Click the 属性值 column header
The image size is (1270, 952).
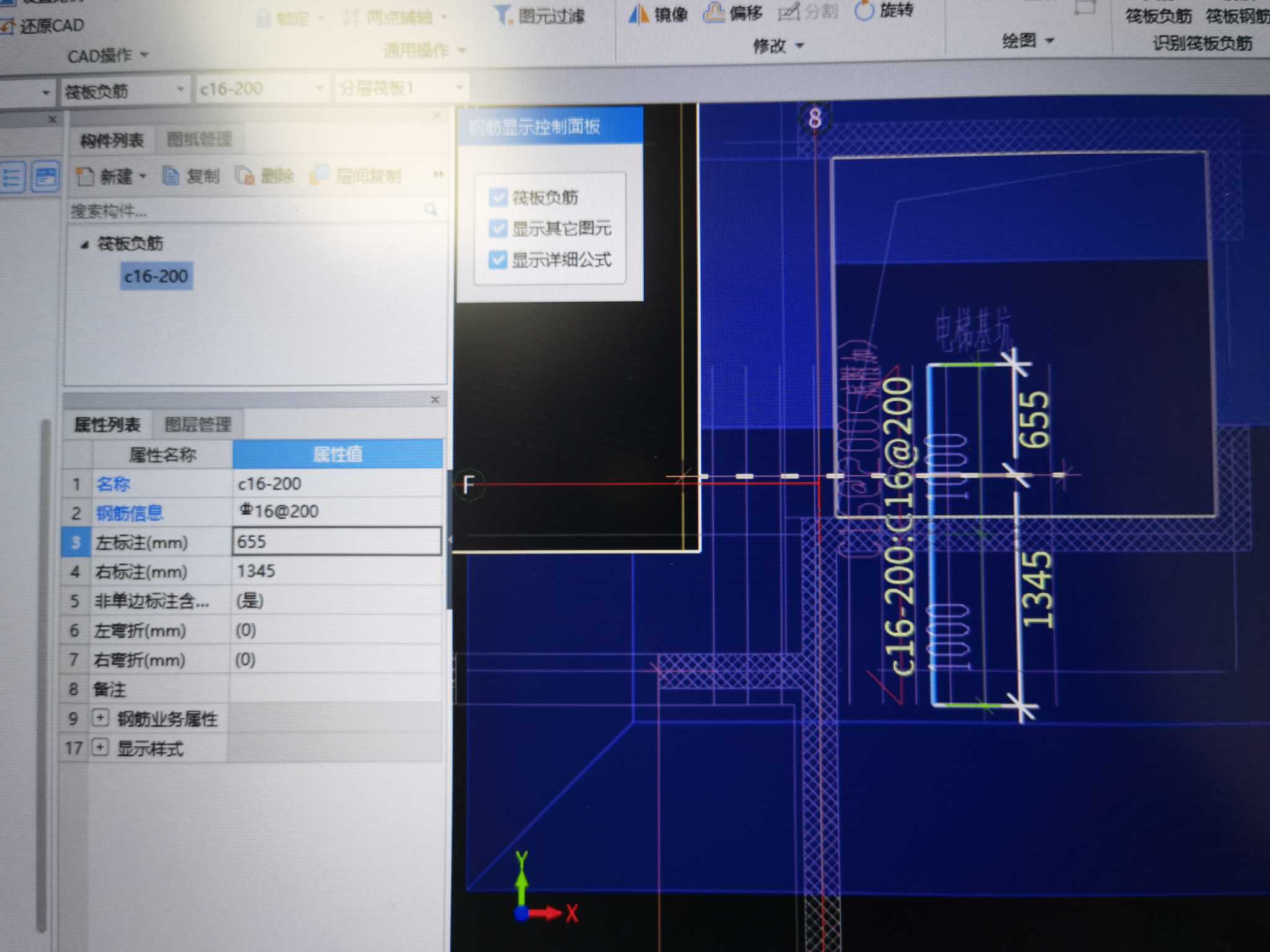(x=338, y=454)
